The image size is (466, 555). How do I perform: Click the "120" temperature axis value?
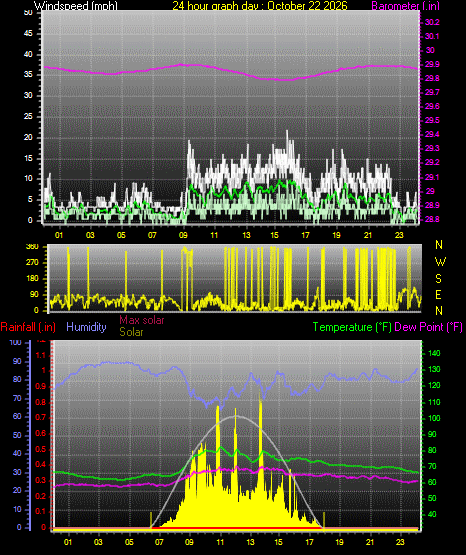tap(434, 385)
